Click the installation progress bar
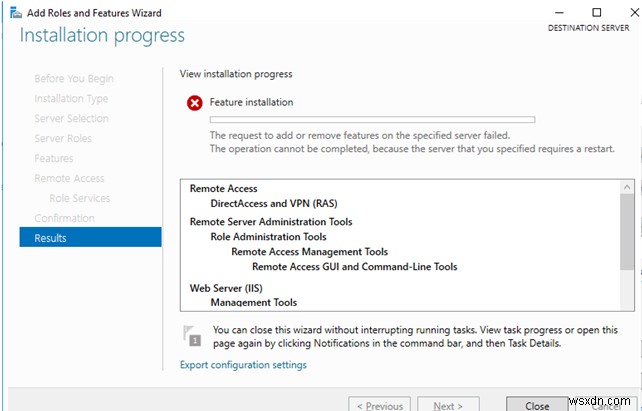 pos(371,120)
